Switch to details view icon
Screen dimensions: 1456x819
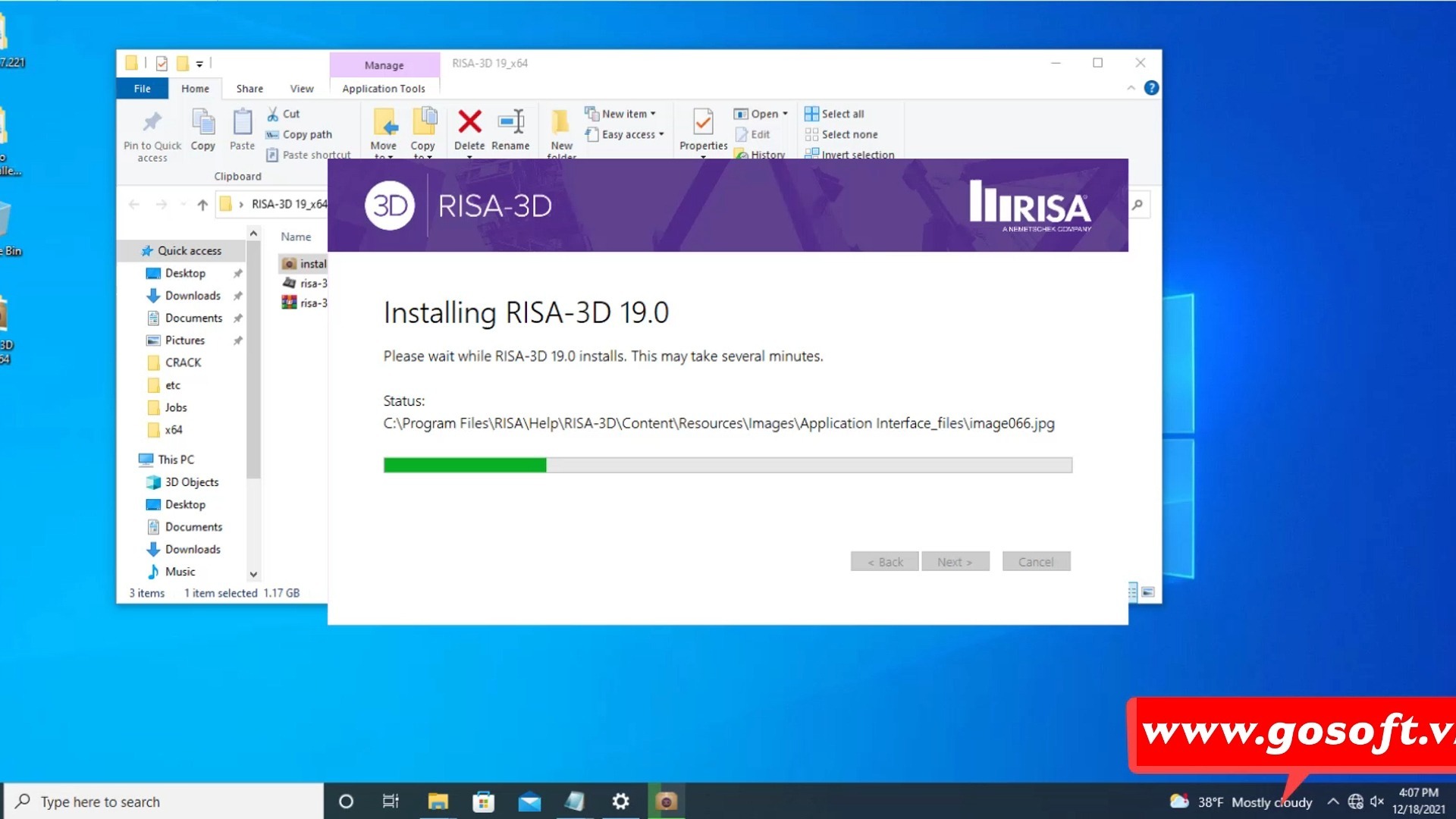(x=1132, y=592)
